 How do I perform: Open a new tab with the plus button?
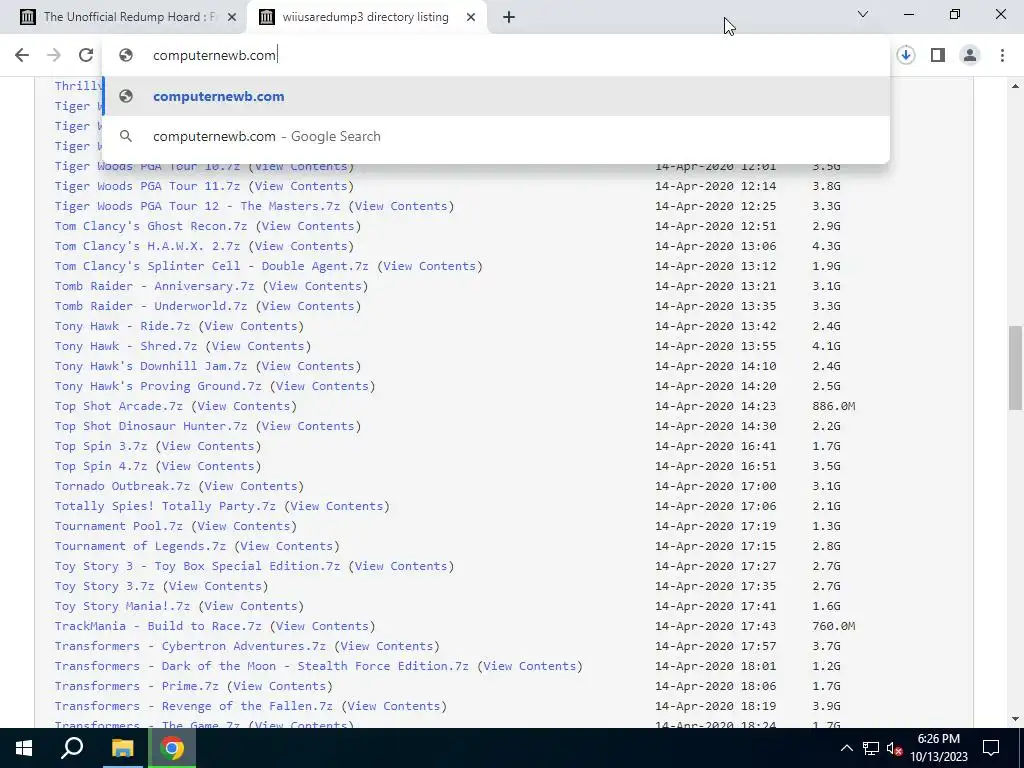pos(509,17)
